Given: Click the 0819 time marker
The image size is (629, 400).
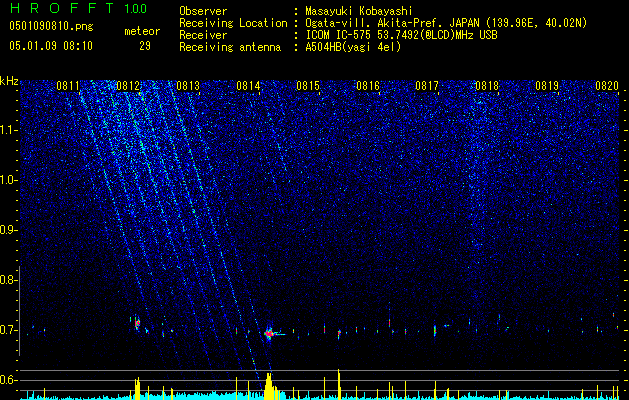Looking at the screenshot, I should pos(547,85).
